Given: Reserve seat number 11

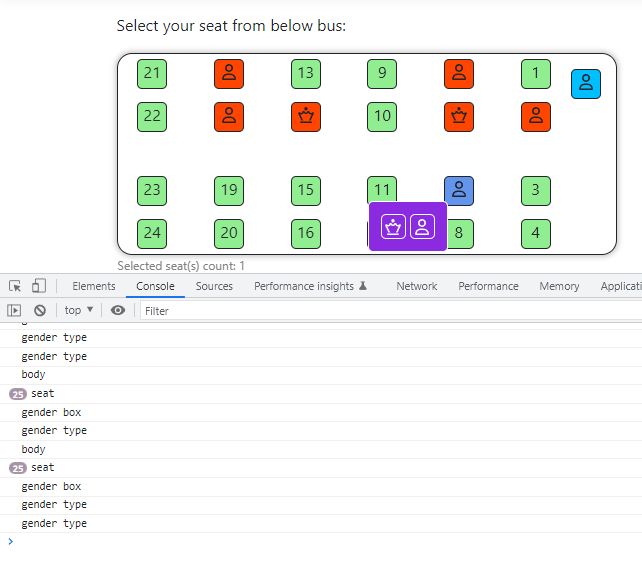Looking at the screenshot, I should pos(382,189).
